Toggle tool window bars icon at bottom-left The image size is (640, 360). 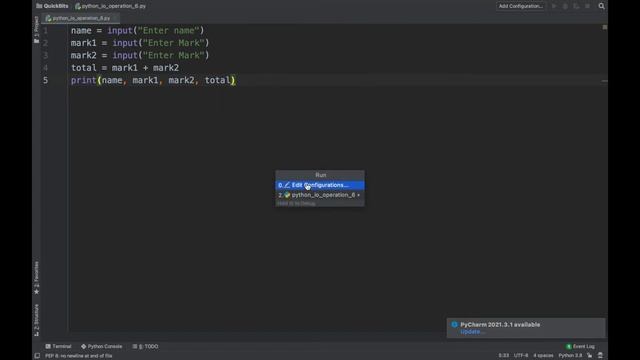pyautogui.click(x=37, y=356)
